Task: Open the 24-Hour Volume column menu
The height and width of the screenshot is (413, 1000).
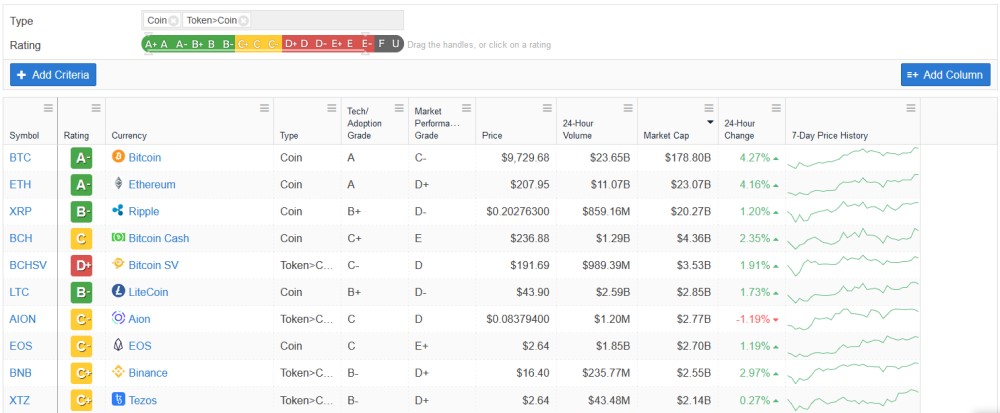Action: tap(628, 108)
